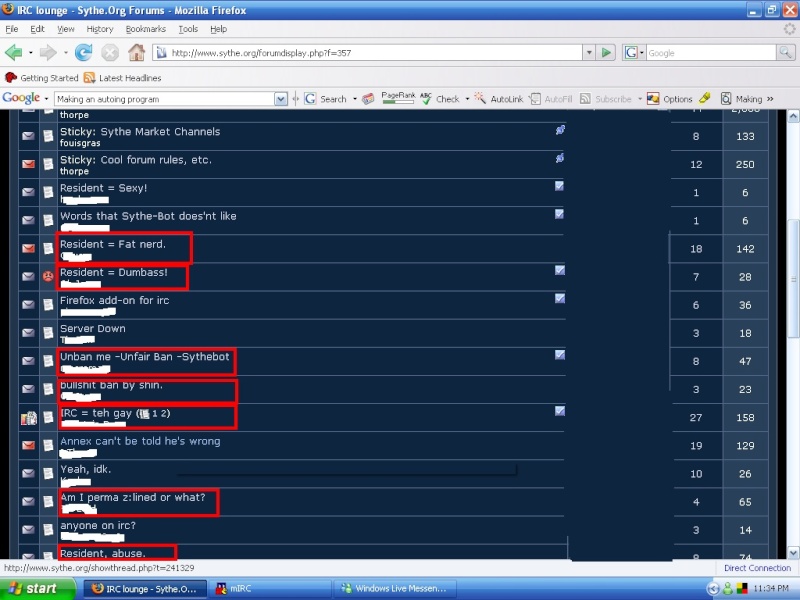Click the yellow highlighter icon
Screen dimensions: 800x600
(x=705, y=98)
